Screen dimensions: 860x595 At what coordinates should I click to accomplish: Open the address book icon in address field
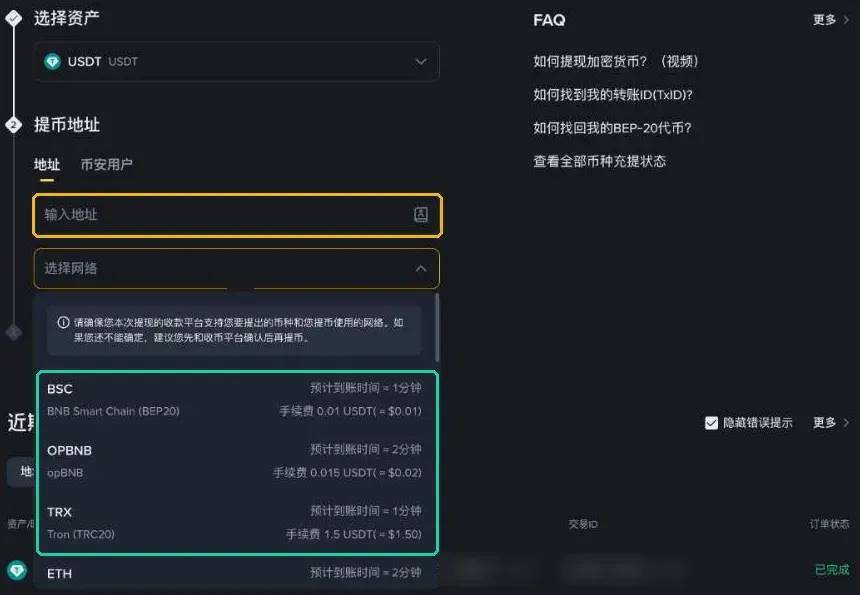421,214
